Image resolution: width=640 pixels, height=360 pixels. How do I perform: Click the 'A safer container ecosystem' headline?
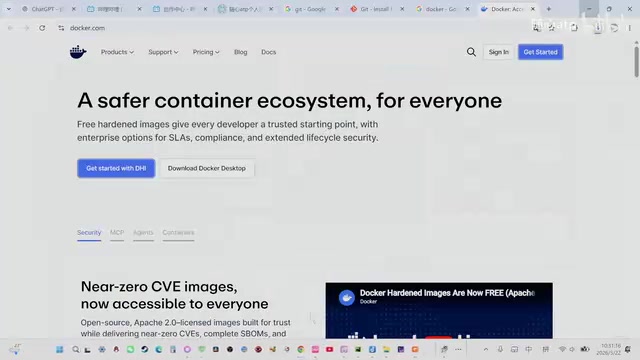[x=289, y=100]
